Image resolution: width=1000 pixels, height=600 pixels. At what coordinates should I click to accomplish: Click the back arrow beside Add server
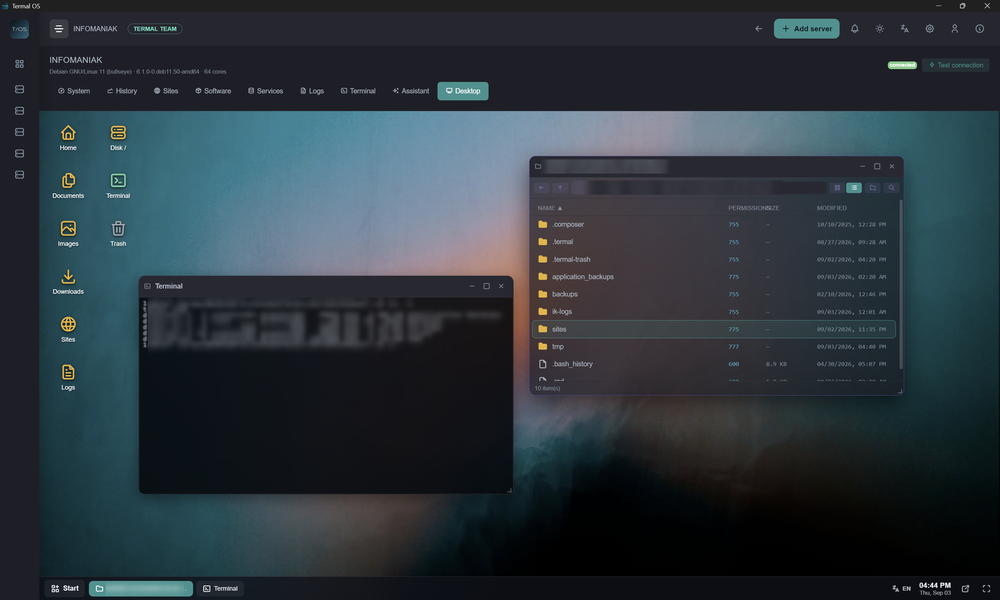(758, 29)
